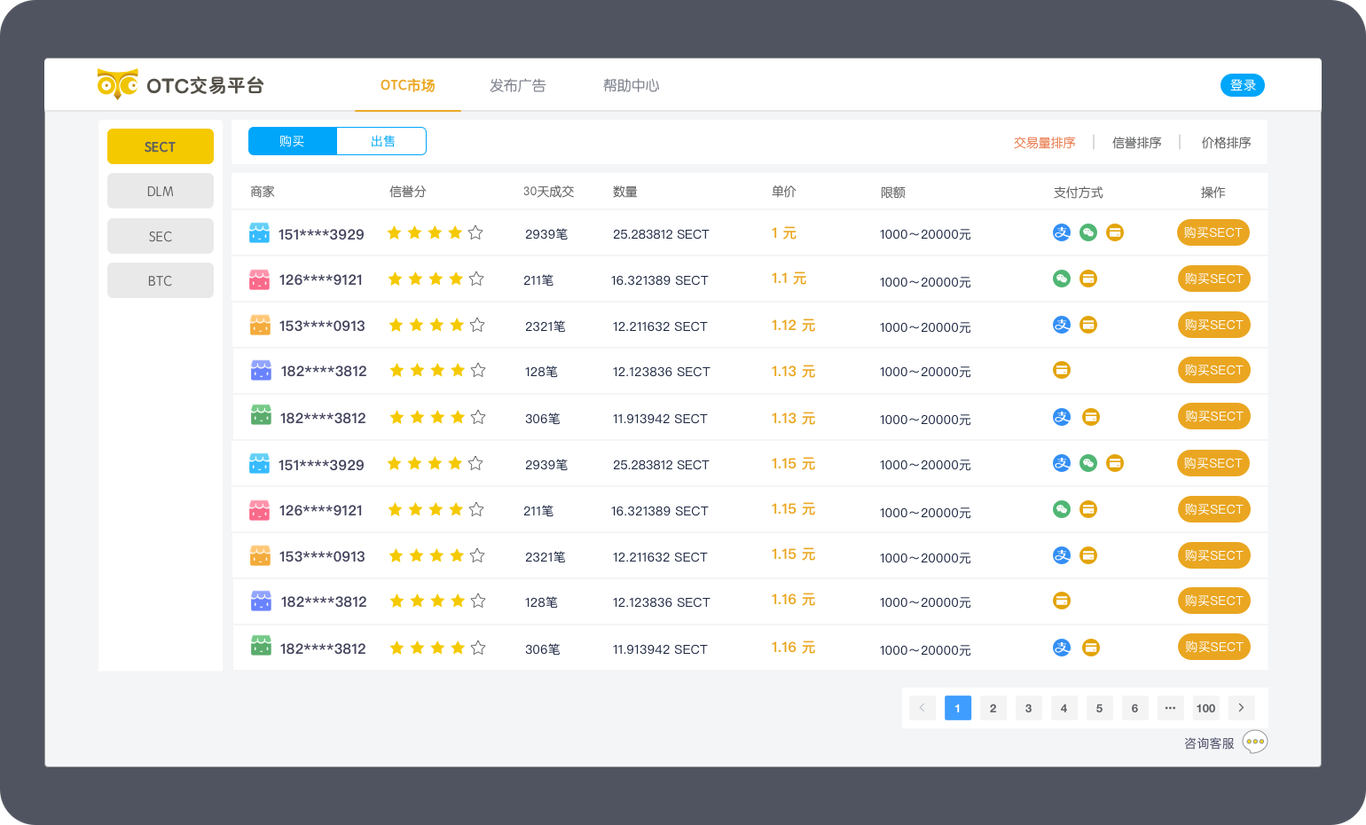Open the 咨询客服 chat bubble icon

point(1255,742)
